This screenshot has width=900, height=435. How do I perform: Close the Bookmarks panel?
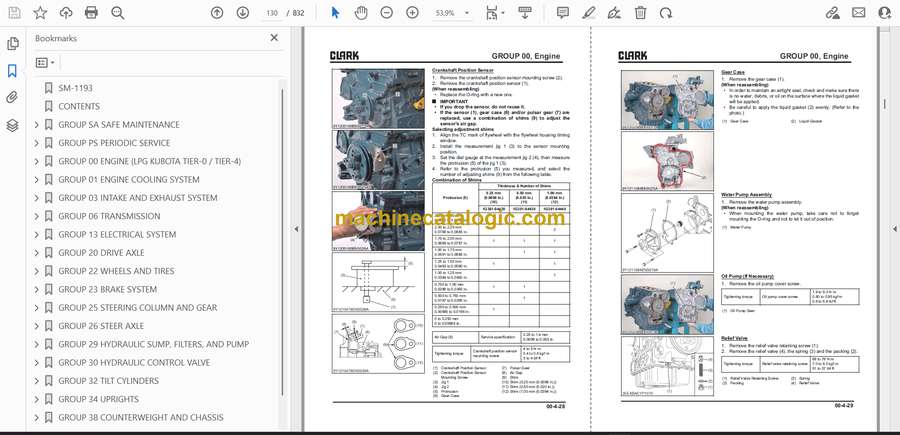pyautogui.click(x=274, y=38)
